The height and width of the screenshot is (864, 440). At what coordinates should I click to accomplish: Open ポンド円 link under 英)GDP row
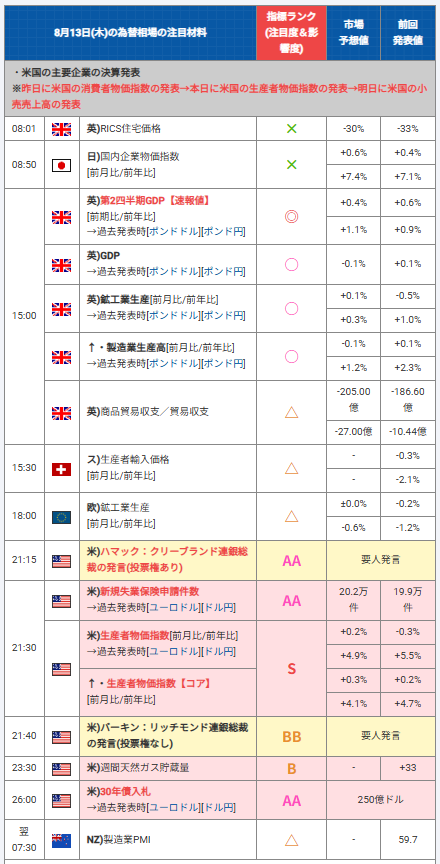222,271
